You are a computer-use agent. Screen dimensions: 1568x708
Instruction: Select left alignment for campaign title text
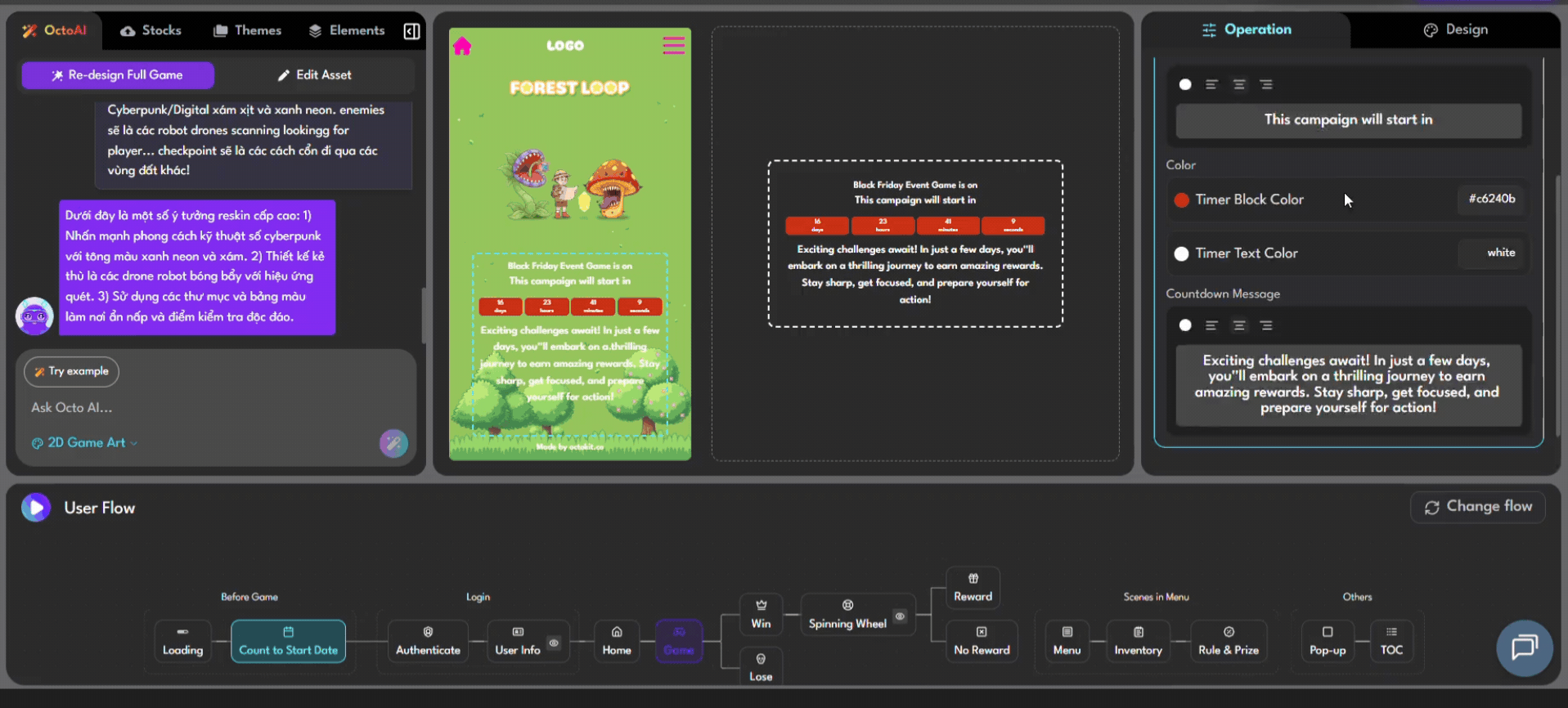pos(1211,84)
